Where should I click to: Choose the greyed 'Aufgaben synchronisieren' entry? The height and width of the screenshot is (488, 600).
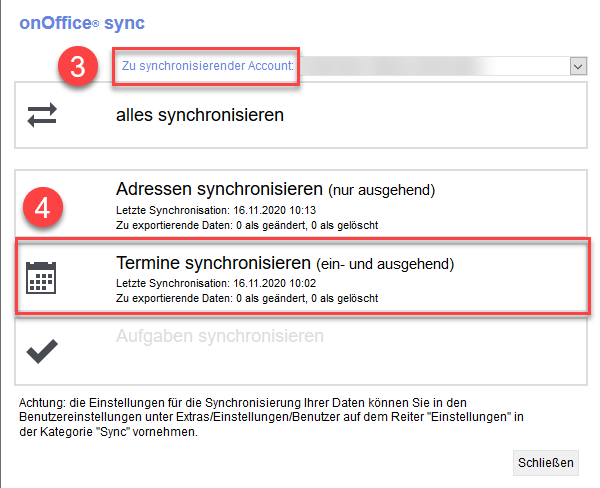(220, 336)
